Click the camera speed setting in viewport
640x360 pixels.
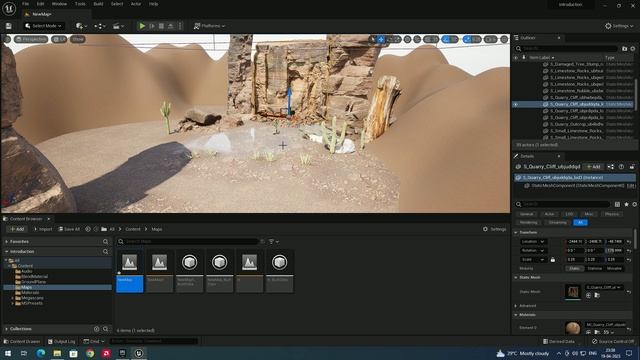490,40
